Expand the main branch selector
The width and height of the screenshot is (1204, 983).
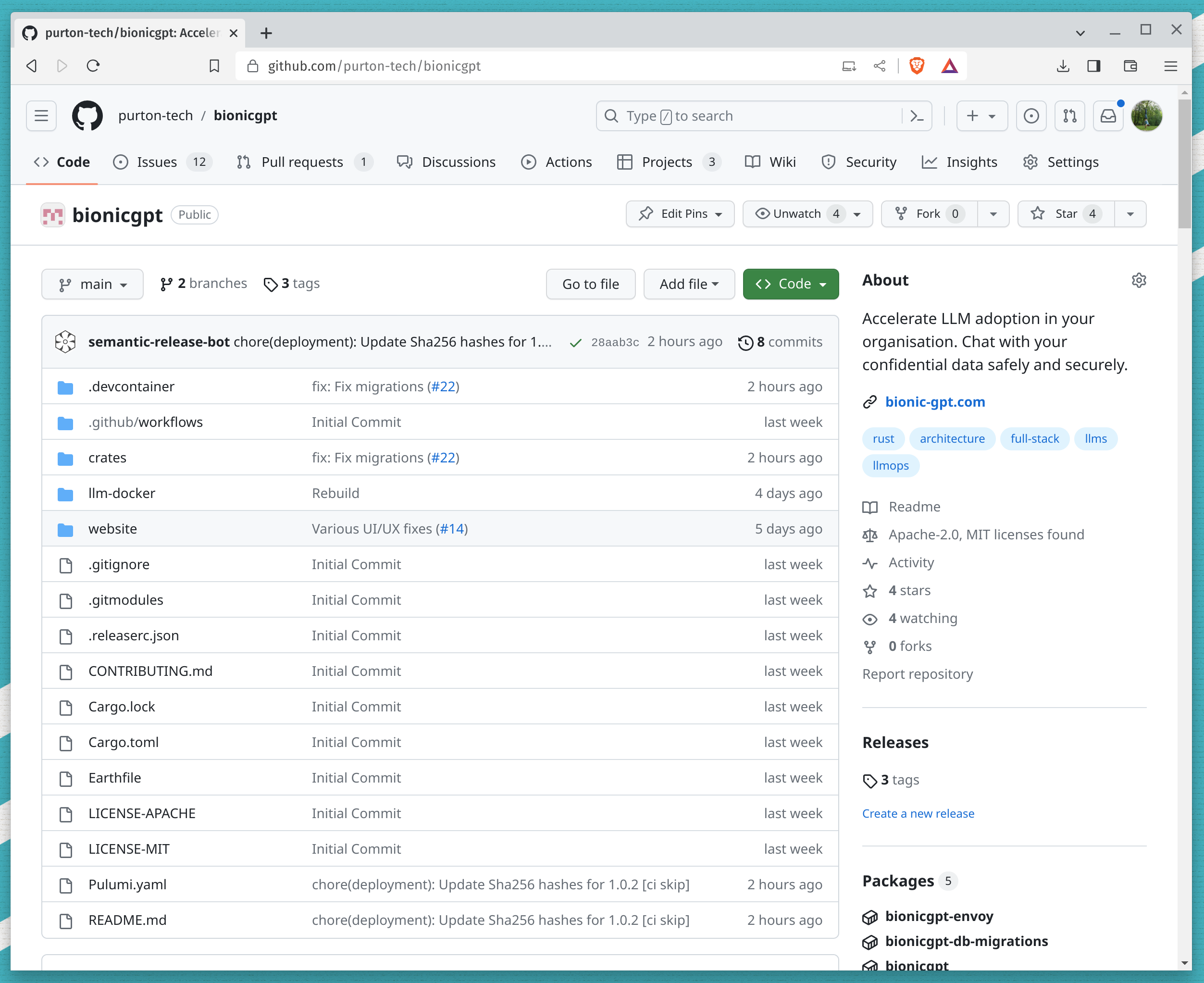click(92, 284)
